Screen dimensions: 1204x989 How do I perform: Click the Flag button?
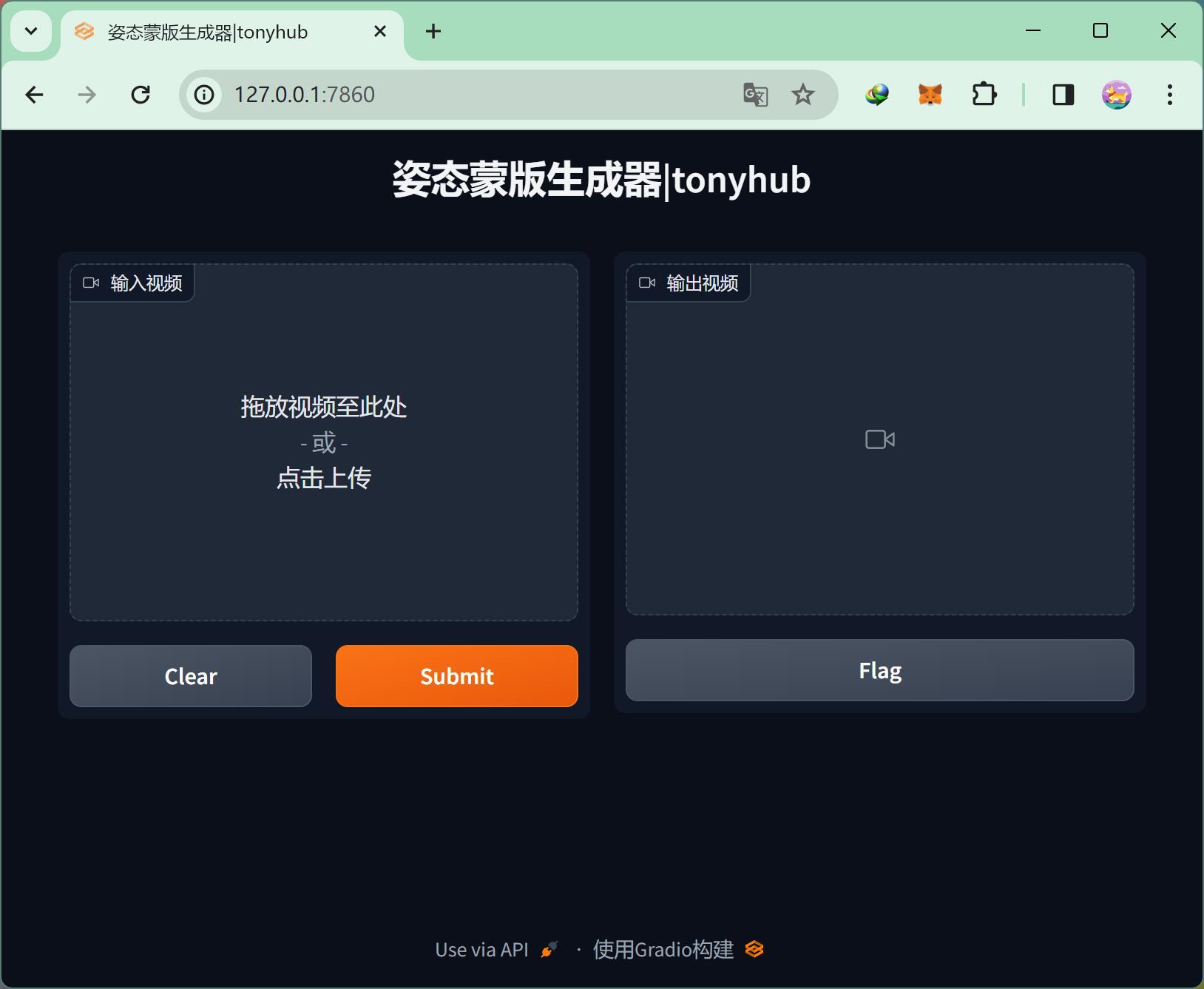coord(880,670)
